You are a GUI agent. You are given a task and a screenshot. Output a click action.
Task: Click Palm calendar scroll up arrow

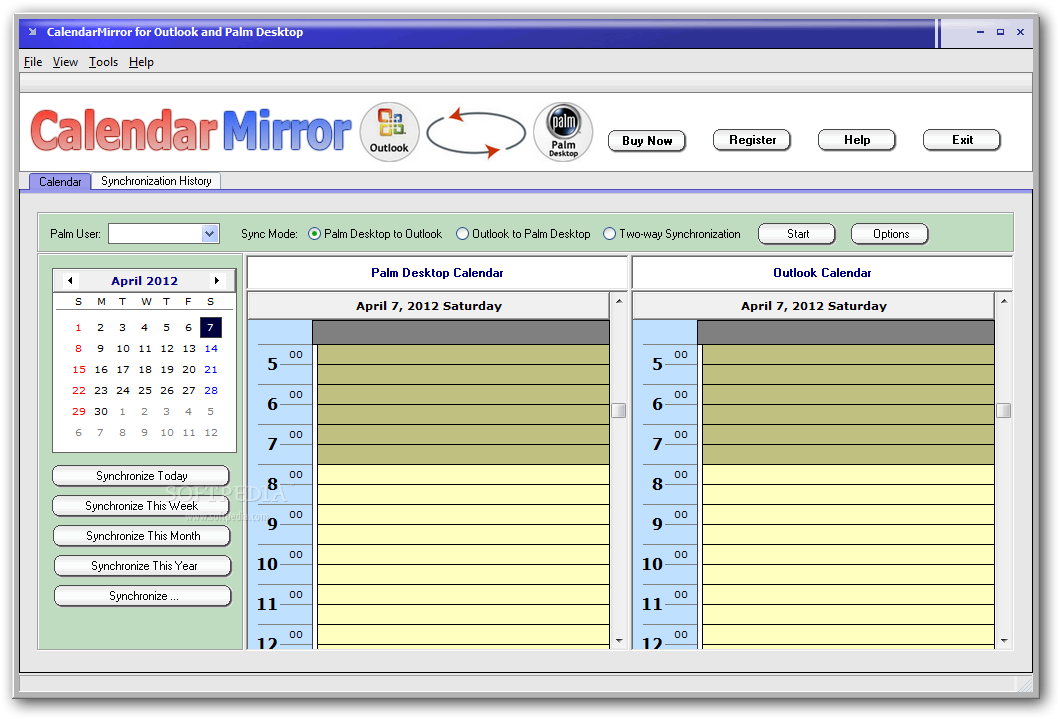tap(619, 301)
